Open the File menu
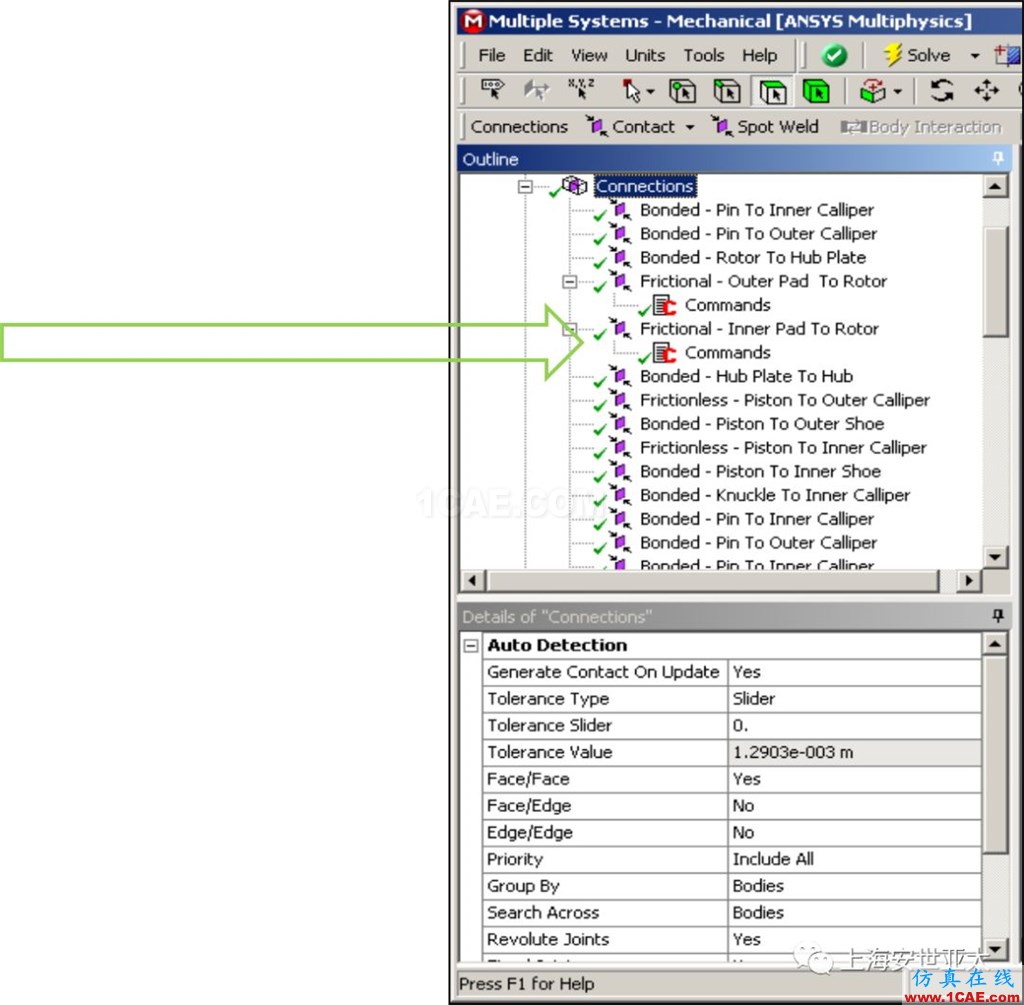Image resolution: width=1024 pixels, height=1005 pixels. pyautogui.click(x=492, y=56)
